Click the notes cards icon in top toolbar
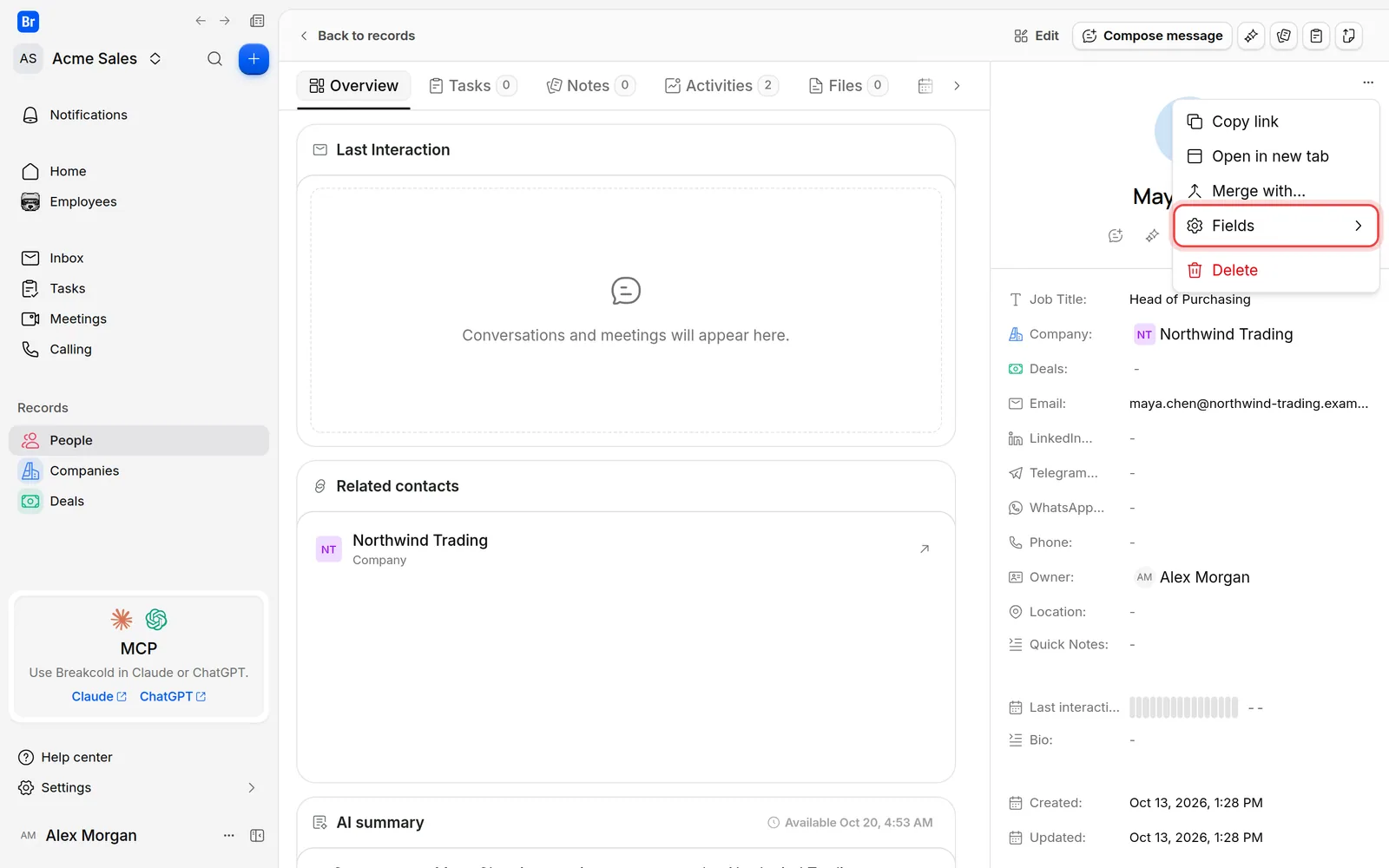1389x868 pixels. click(1284, 36)
